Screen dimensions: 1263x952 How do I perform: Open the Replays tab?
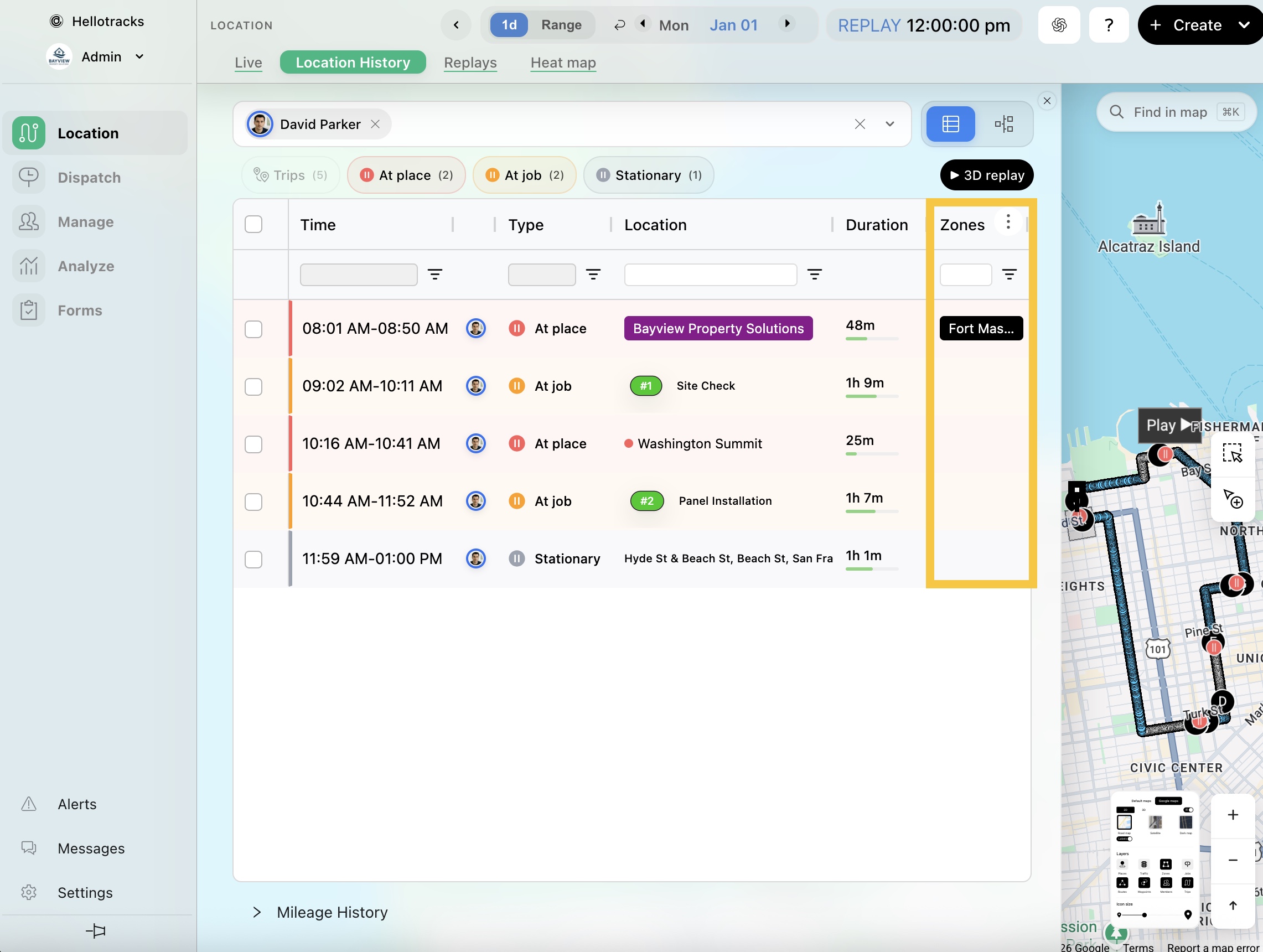[470, 62]
